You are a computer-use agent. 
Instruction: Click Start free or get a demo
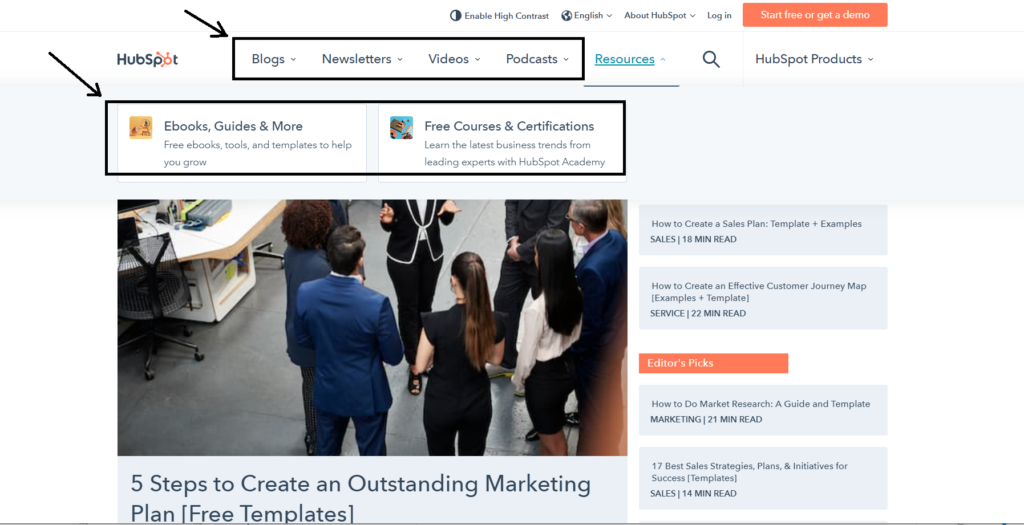click(815, 15)
